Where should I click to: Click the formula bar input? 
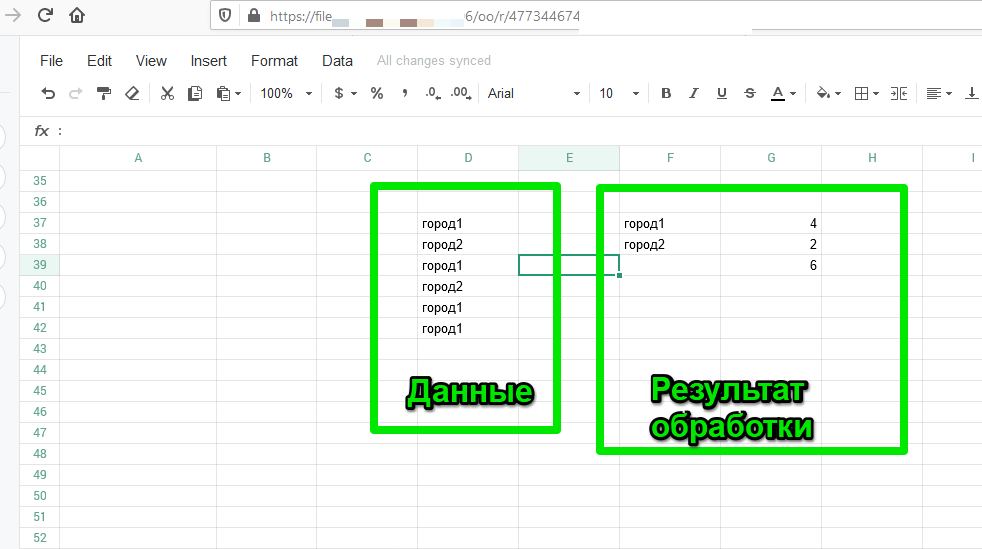point(523,131)
